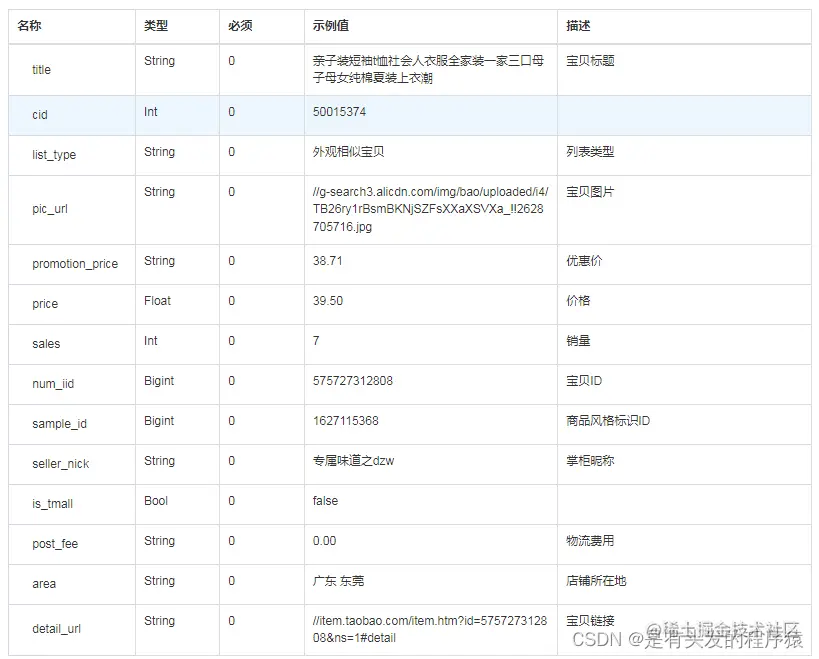Click the description 商品风格标识ID
Image resolution: width=819 pixels, height=659 pixels.
(608, 421)
